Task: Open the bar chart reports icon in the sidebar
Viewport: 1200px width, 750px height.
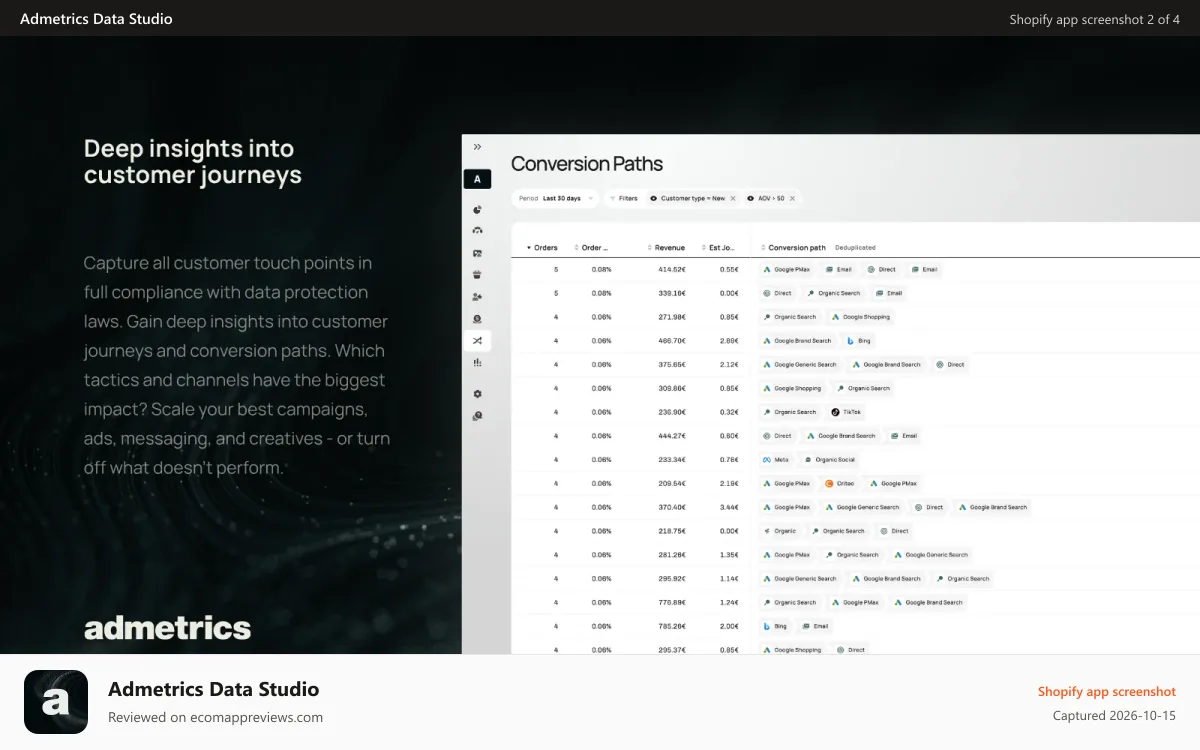Action: (x=477, y=363)
